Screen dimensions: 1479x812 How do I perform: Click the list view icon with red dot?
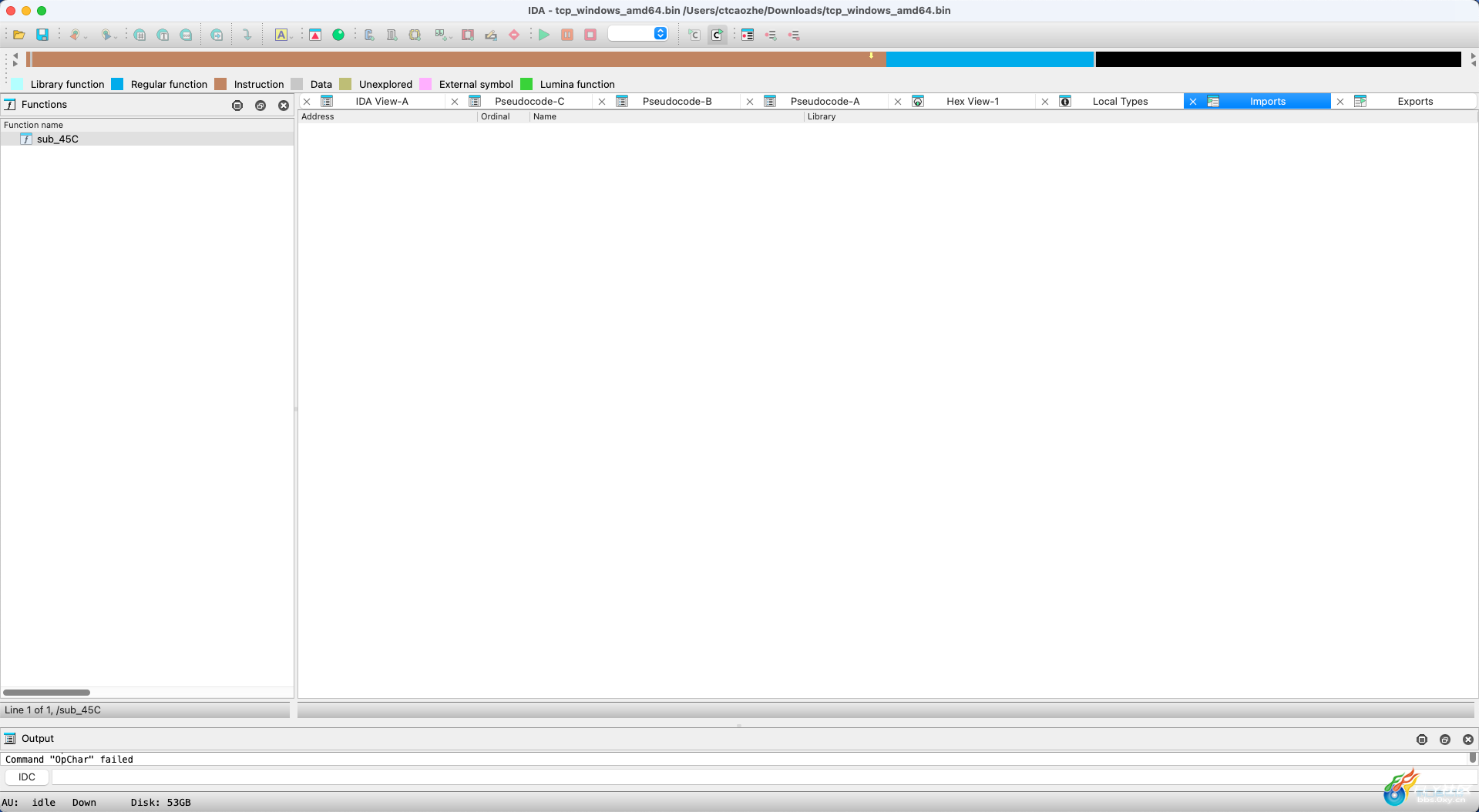point(748,35)
